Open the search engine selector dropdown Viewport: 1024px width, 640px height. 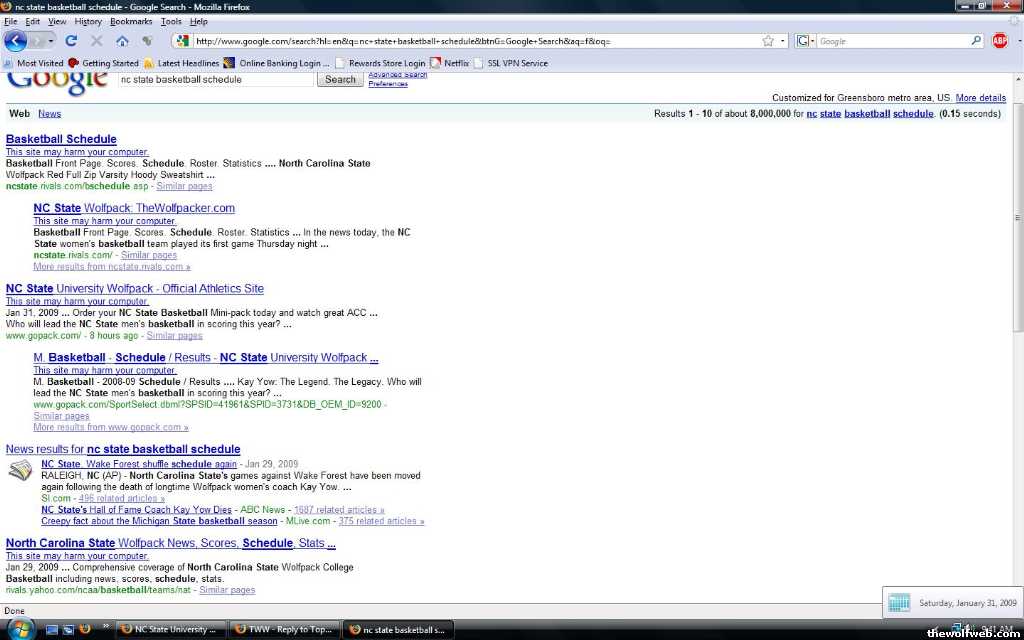pyautogui.click(x=806, y=41)
